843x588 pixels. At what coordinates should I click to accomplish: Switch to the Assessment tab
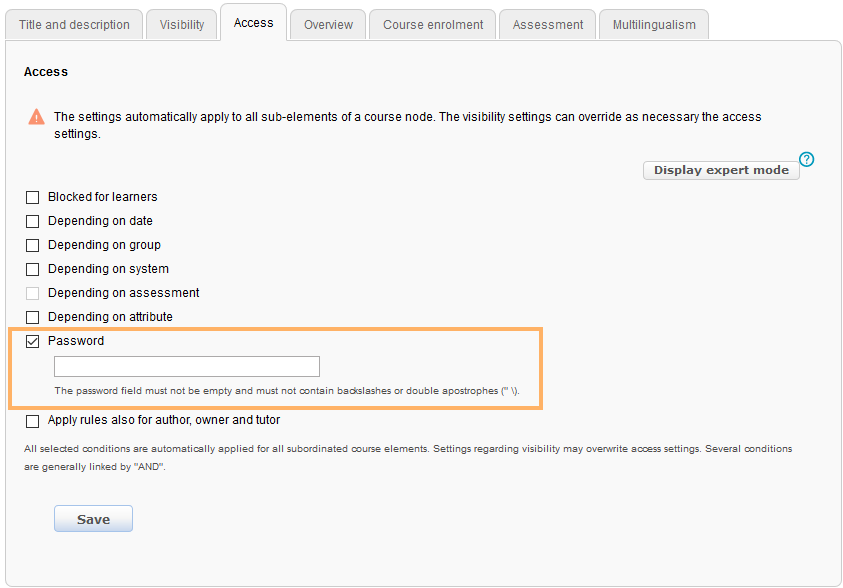[x=548, y=25]
